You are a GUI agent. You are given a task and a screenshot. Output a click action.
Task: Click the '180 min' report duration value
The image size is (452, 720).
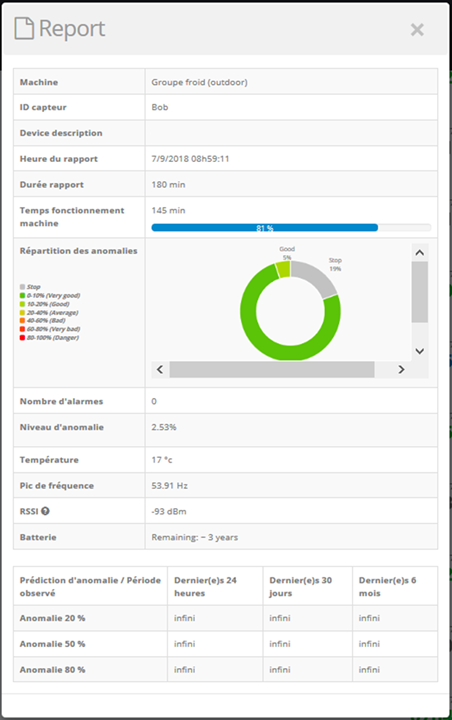pos(168,185)
